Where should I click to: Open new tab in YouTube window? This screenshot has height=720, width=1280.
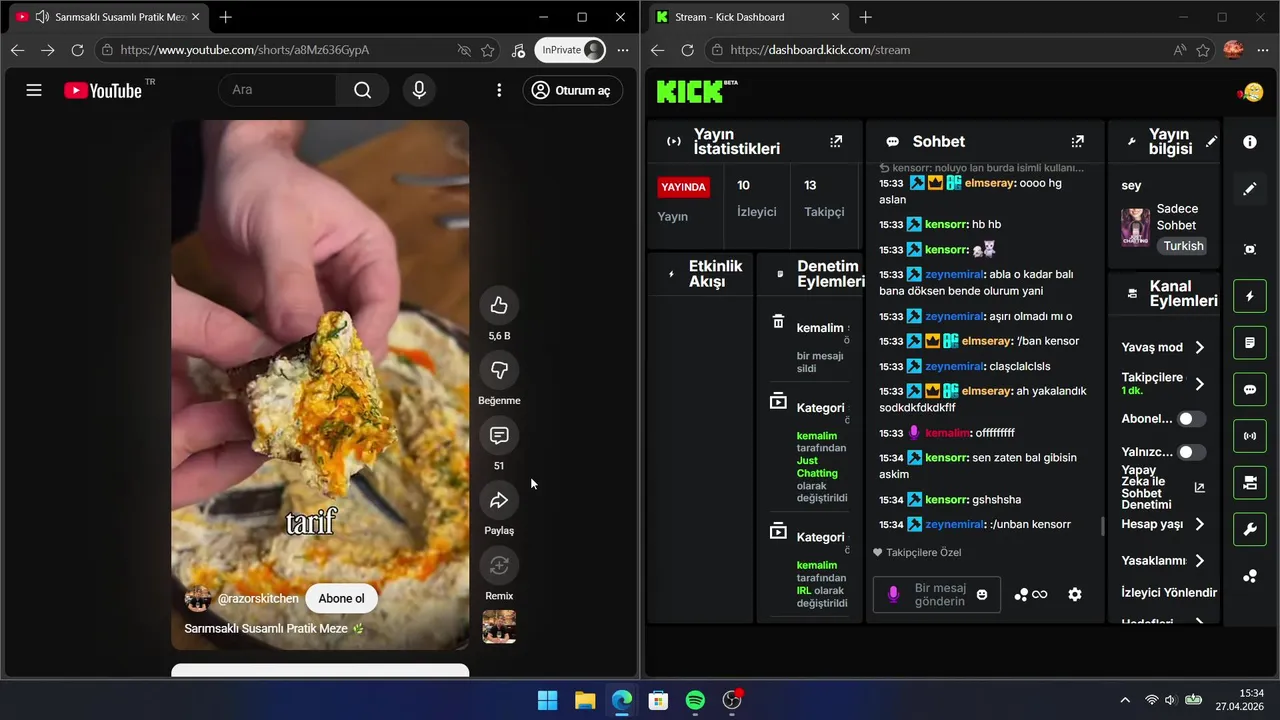click(x=226, y=17)
